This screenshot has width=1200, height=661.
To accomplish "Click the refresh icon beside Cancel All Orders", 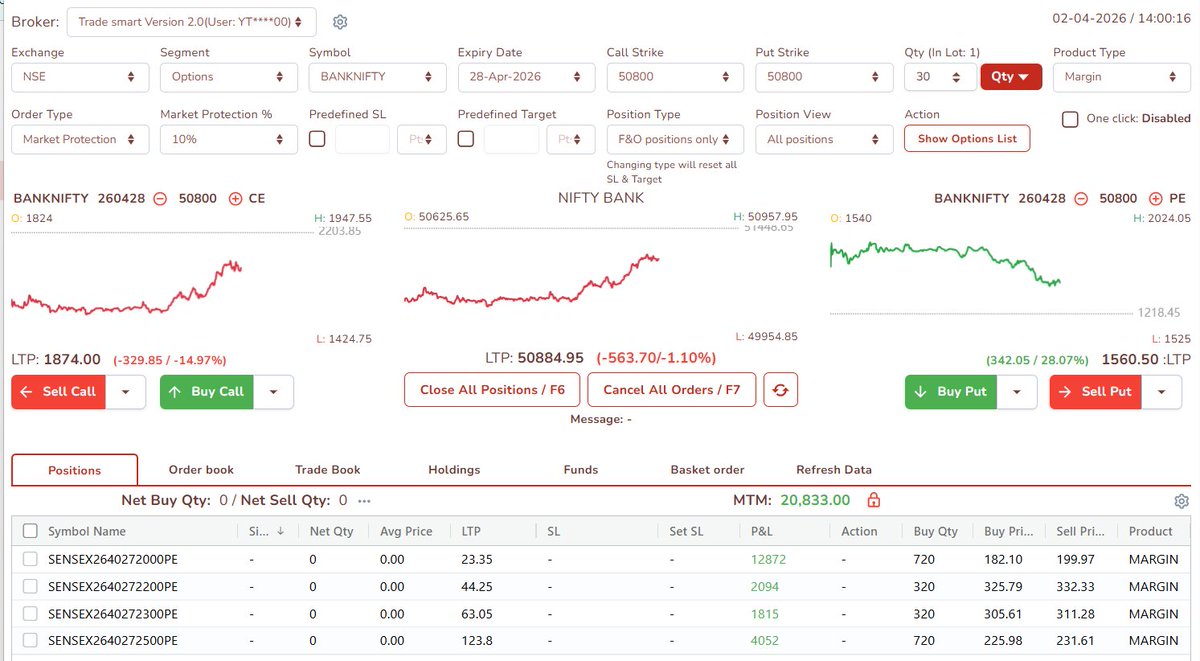I will (781, 390).
